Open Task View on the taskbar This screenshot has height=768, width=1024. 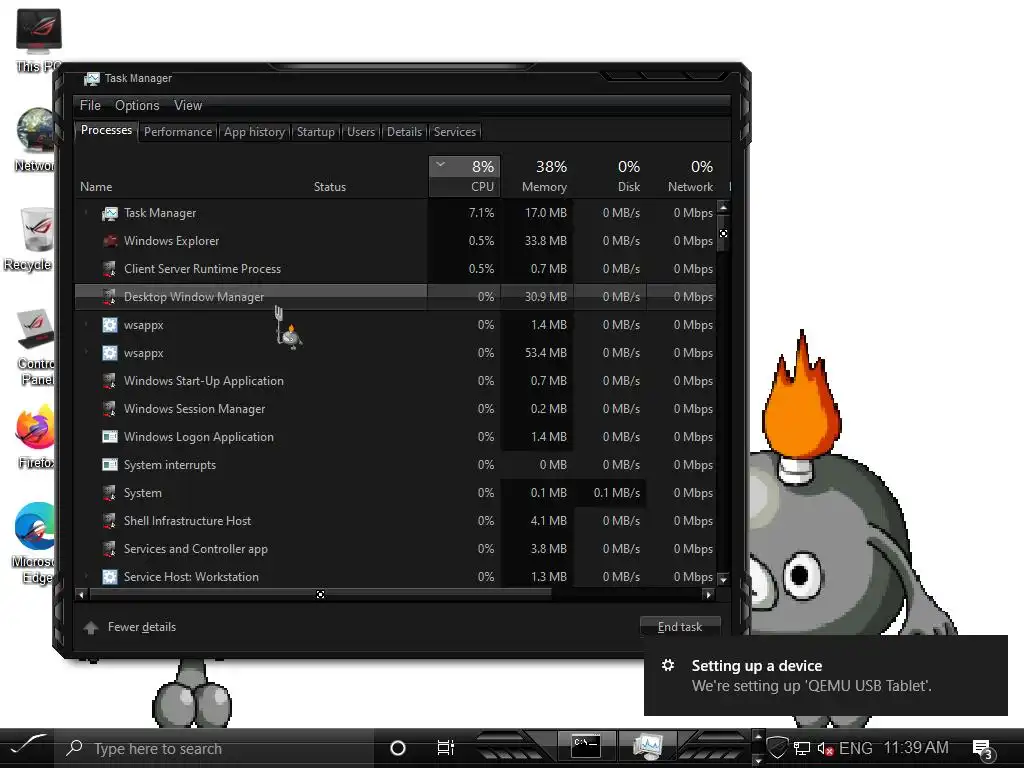coord(445,748)
